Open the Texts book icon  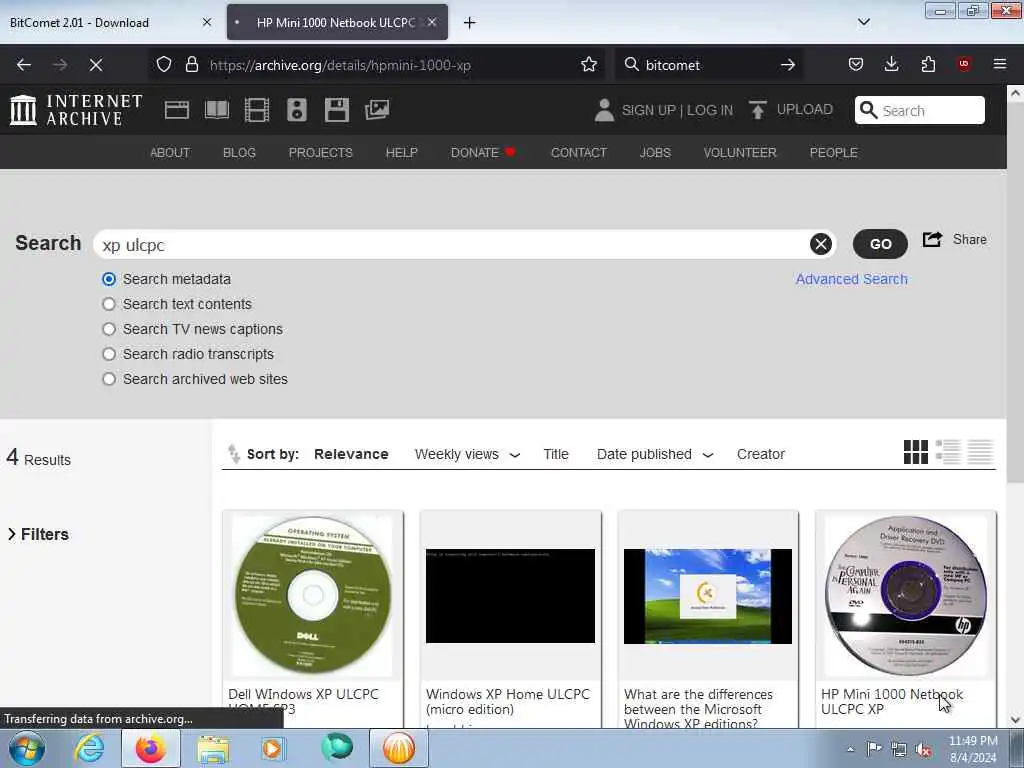[x=217, y=110]
